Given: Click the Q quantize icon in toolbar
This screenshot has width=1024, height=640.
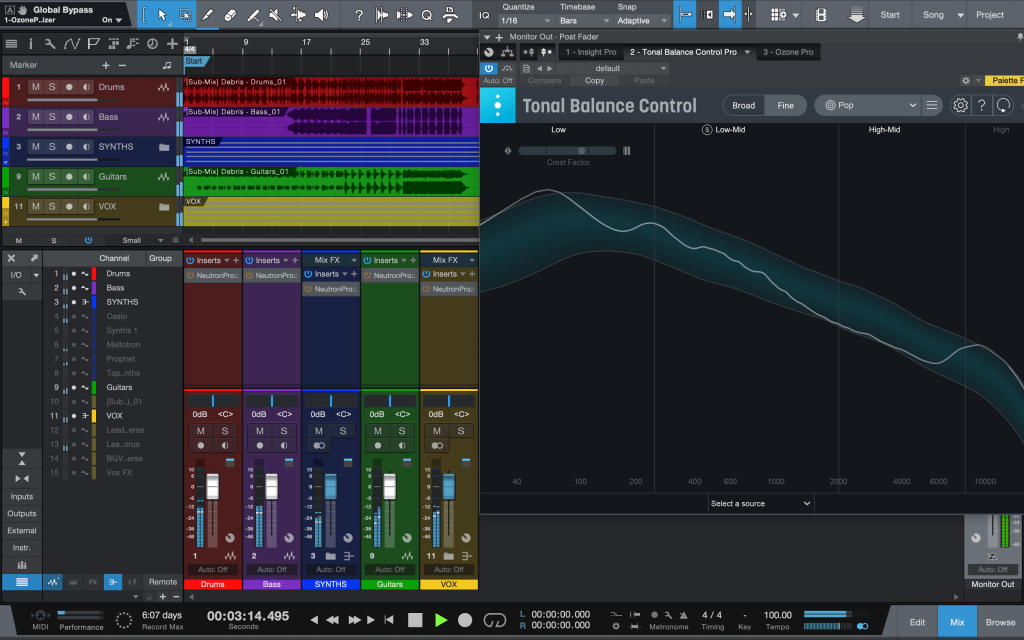Looking at the screenshot, I should click(426, 14).
